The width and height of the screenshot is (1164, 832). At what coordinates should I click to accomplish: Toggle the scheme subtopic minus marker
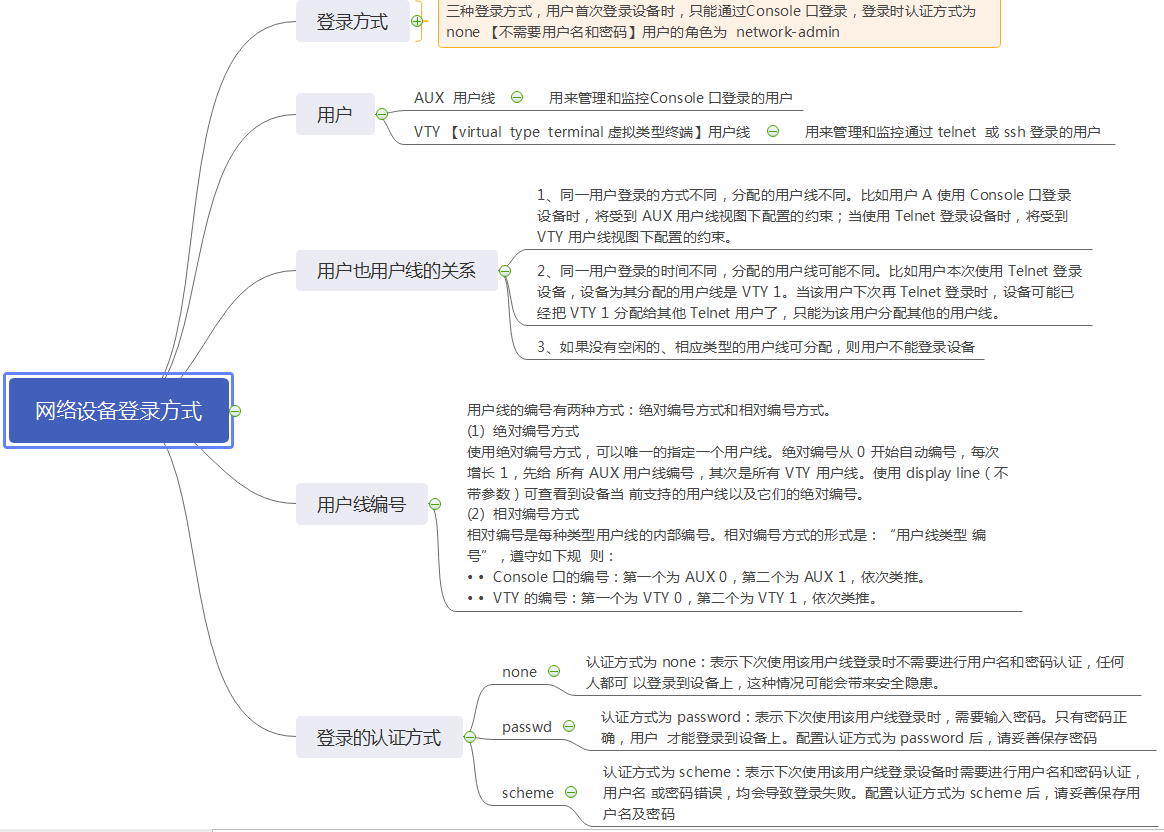point(571,791)
